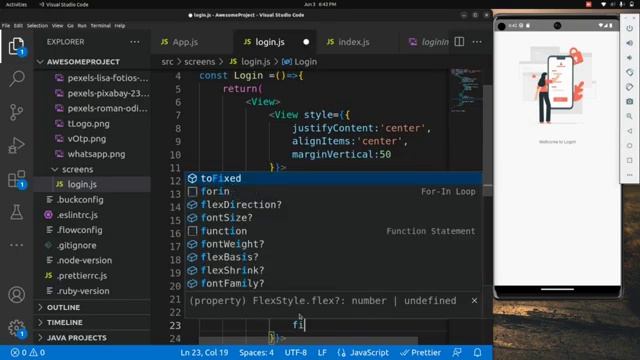The width and height of the screenshot is (640, 360).
Task: Open tLogo.png in the Explorer
Action: click(92, 124)
